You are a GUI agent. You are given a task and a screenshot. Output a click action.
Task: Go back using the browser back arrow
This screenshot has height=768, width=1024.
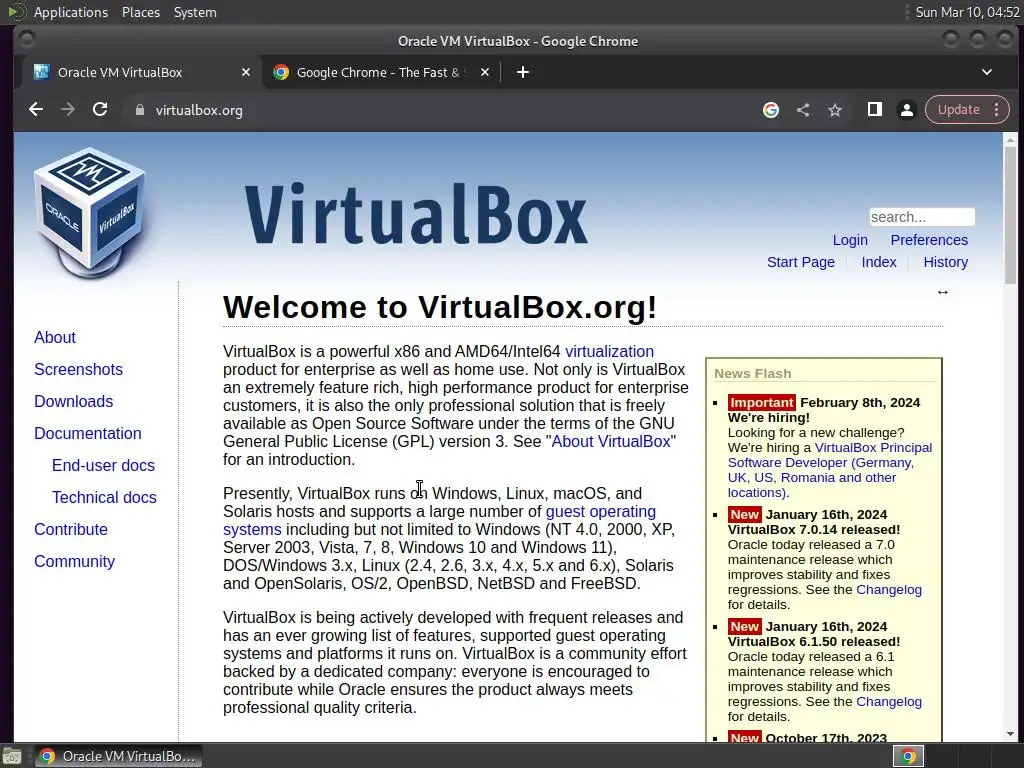point(36,110)
